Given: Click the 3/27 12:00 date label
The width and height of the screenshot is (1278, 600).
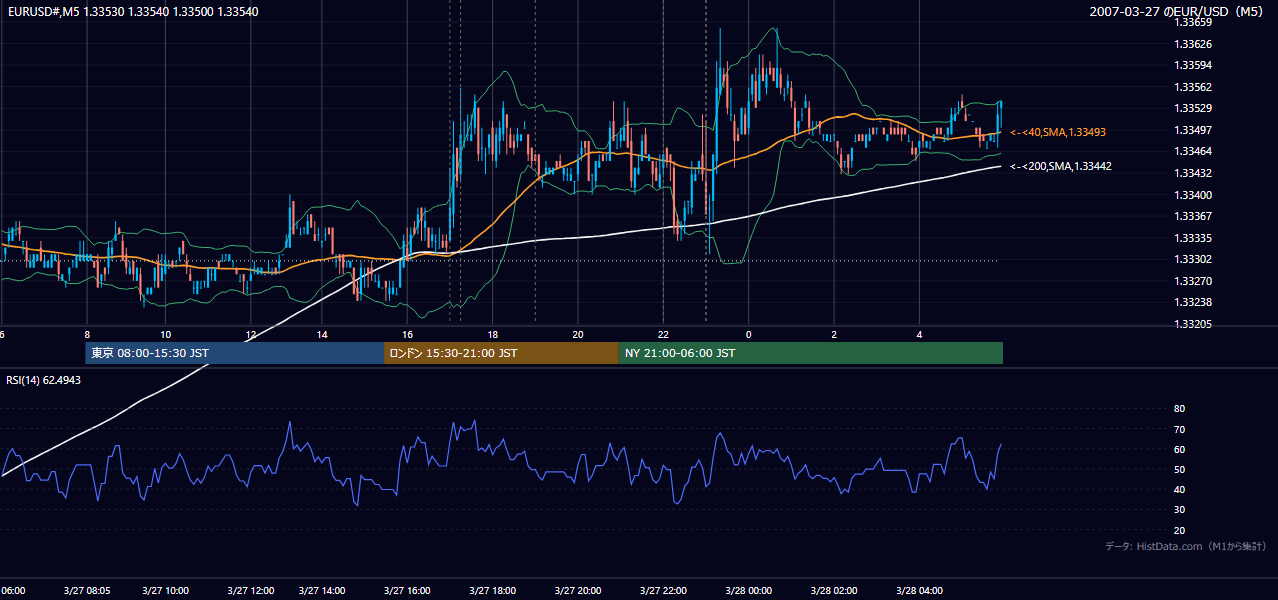Looking at the screenshot, I should point(250,591).
